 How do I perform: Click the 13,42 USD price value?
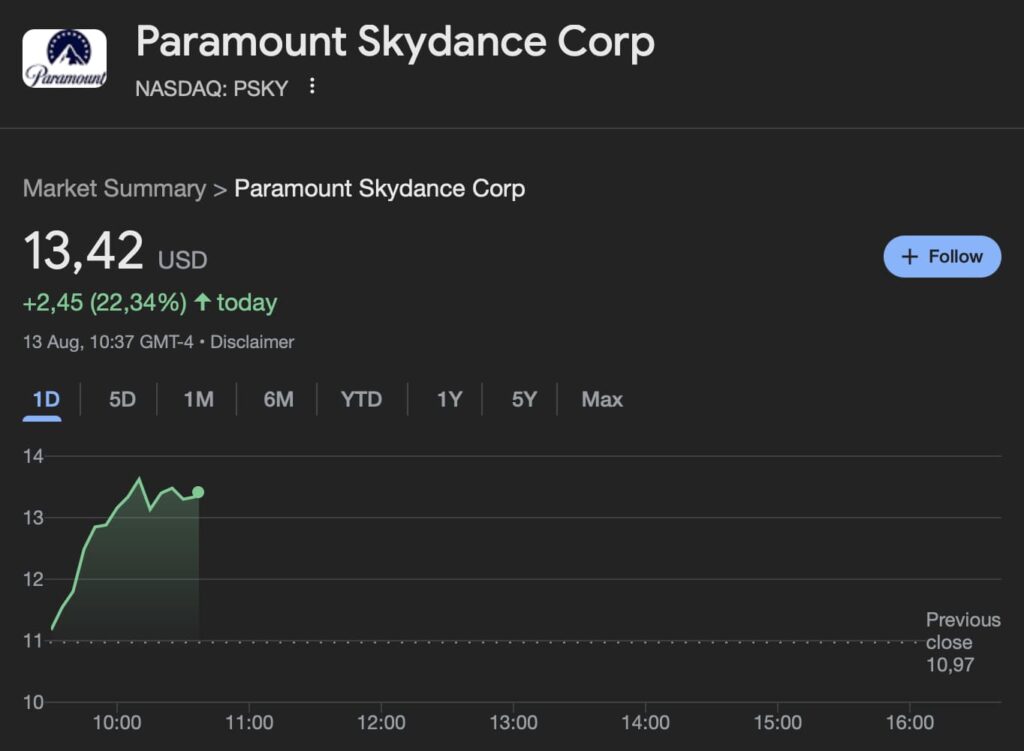[84, 251]
